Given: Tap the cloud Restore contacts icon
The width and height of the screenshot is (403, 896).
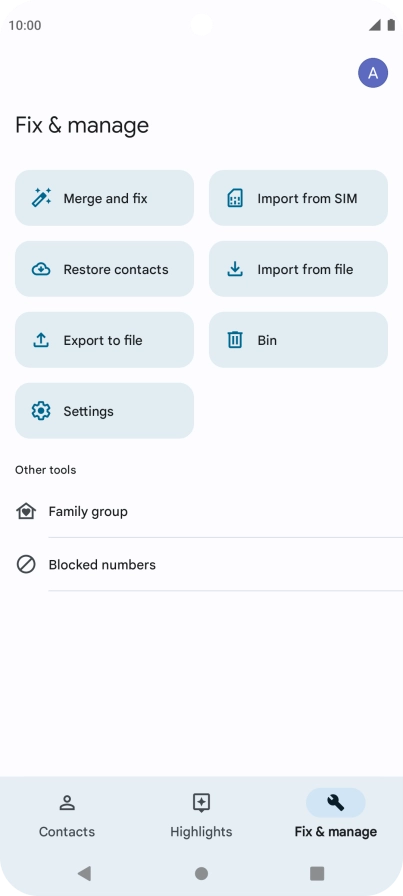Looking at the screenshot, I should click(41, 269).
